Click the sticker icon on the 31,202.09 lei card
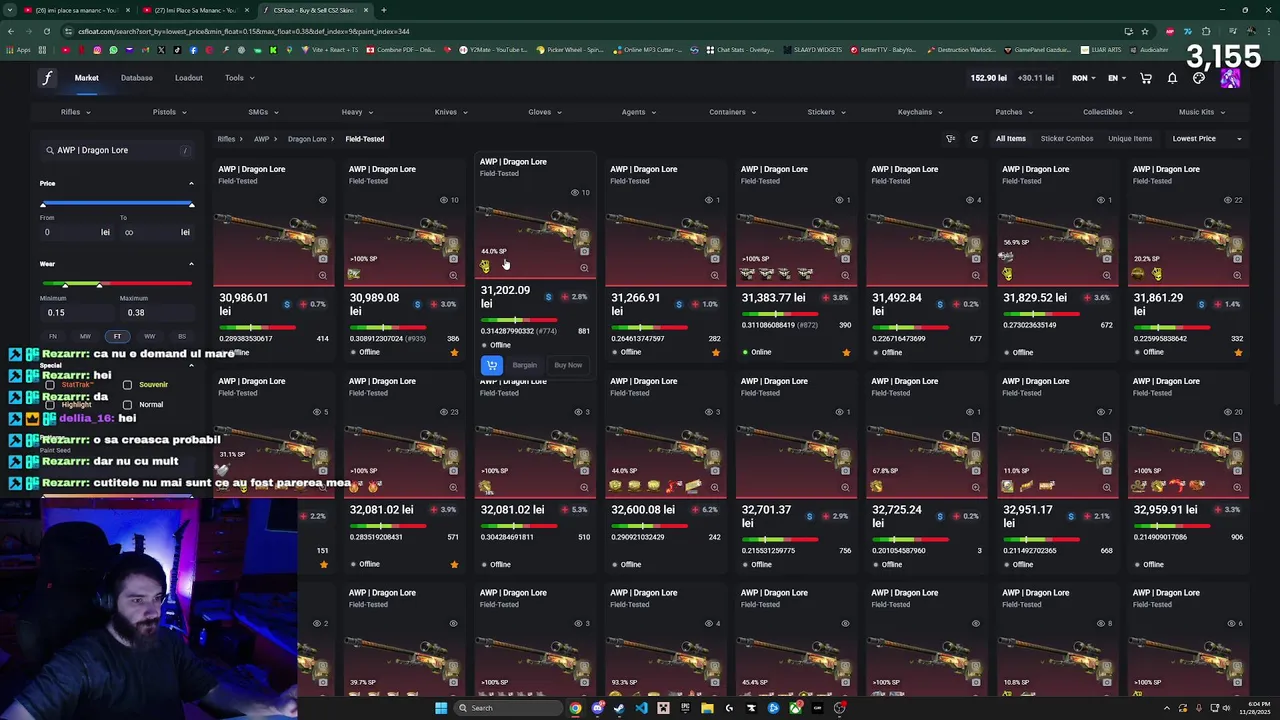This screenshot has width=1280, height=720. pyautogui.click(x=485, y=267)
